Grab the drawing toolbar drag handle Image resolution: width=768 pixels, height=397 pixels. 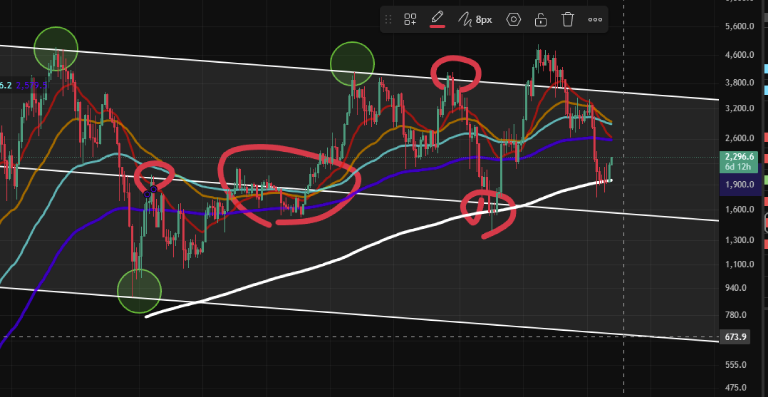[388, 20]
